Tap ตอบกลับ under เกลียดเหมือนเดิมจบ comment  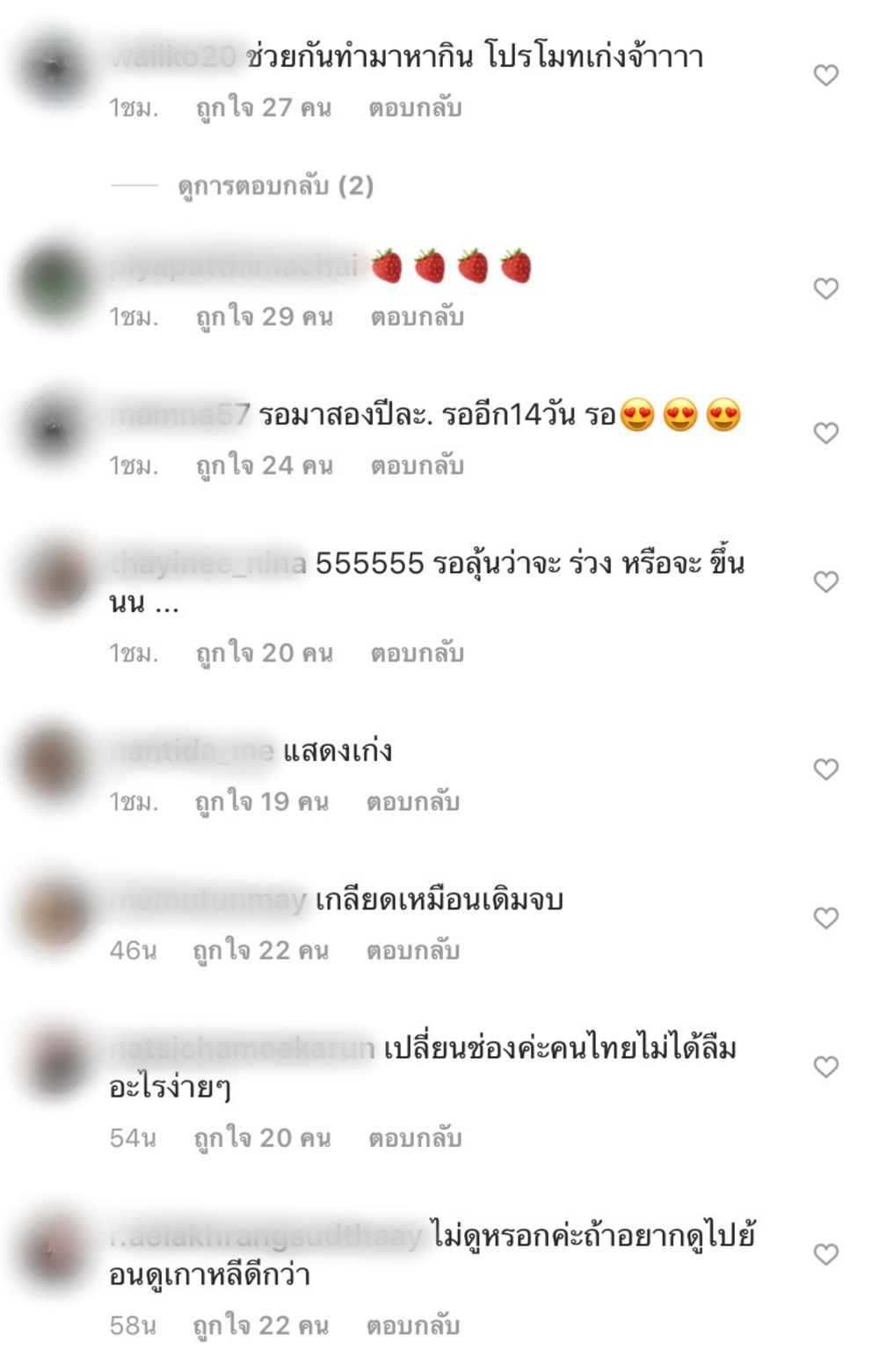point(413,951)
